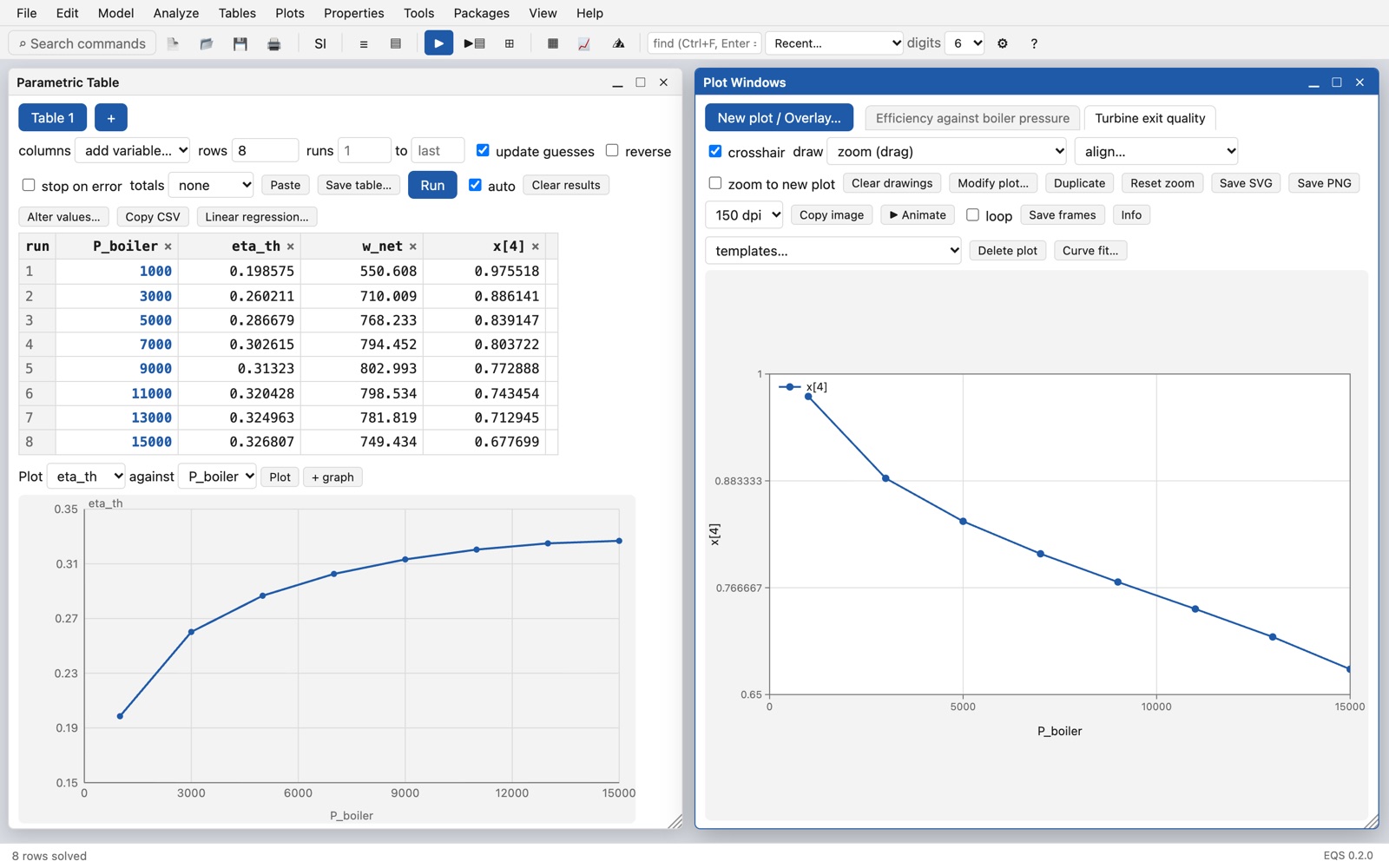Click the rows number input field
Image resolution: width=1389 pixels, height=868 pixels.
point(265,150)
